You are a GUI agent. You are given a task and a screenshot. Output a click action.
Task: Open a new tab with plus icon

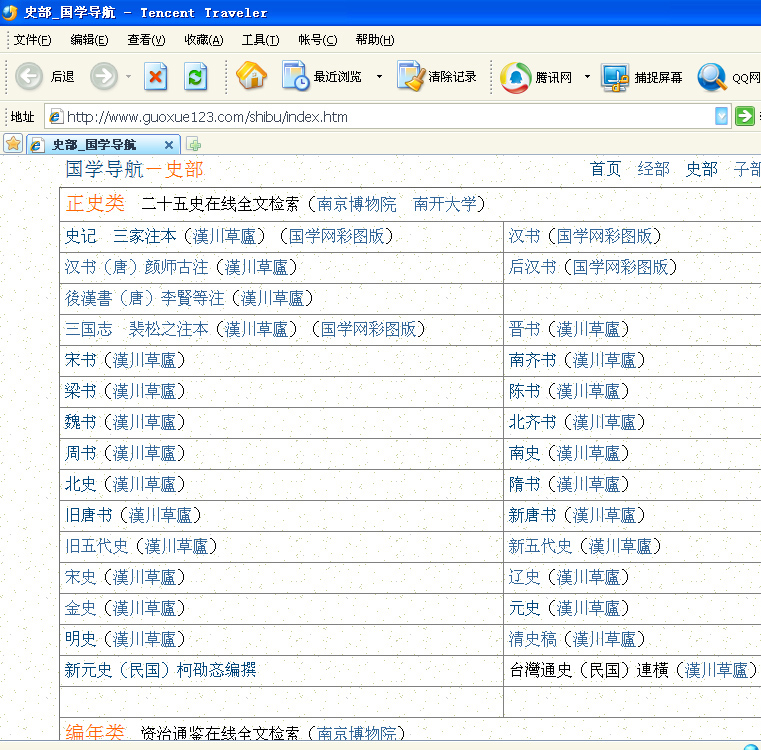coord(194,145)
